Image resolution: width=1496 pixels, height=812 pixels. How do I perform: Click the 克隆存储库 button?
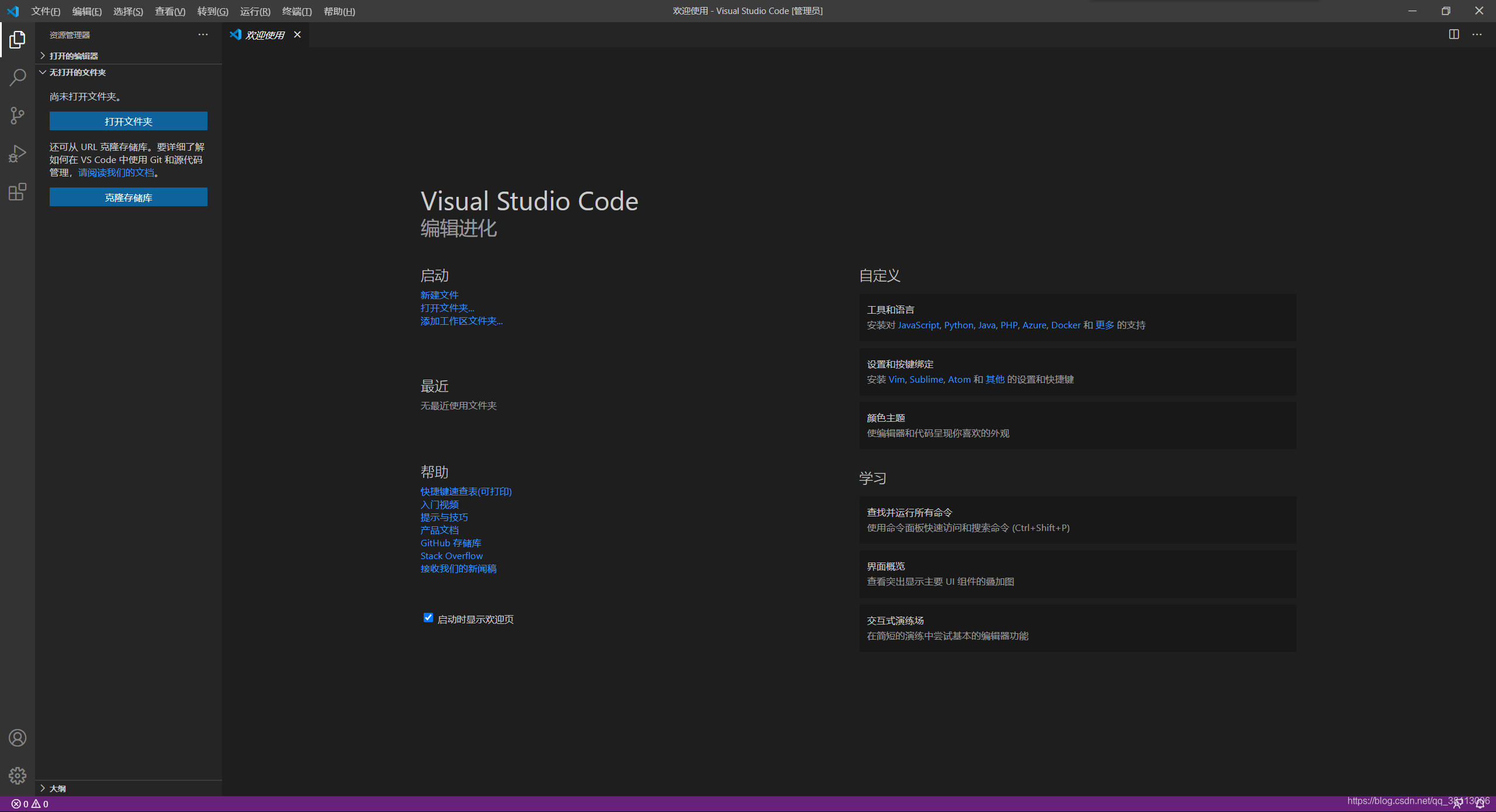[x=129, y=197]
